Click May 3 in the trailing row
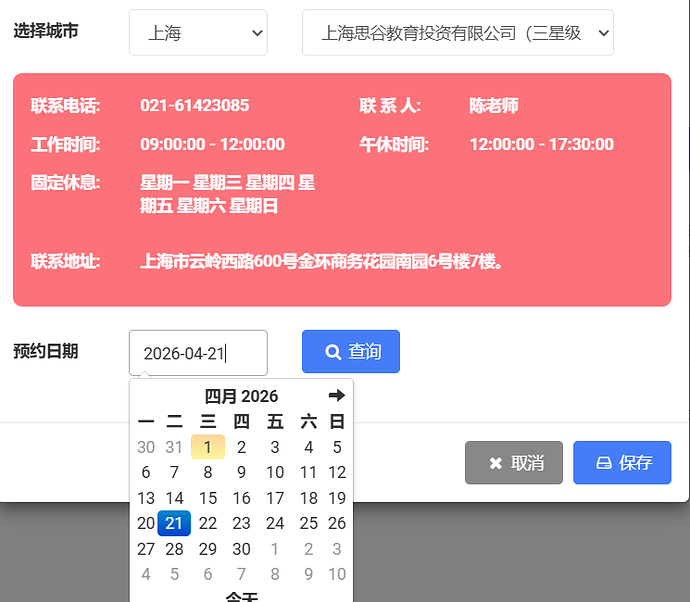 [337, 549]
